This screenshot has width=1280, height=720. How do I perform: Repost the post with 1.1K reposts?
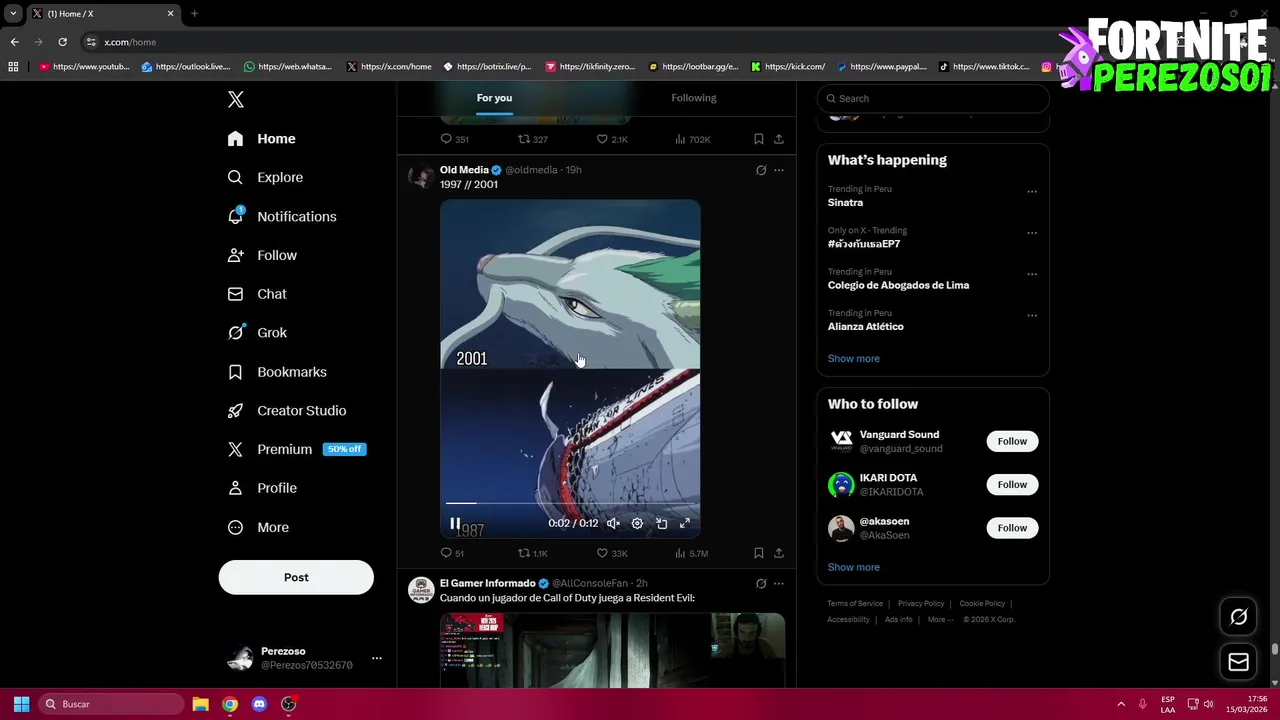point(532,553)
